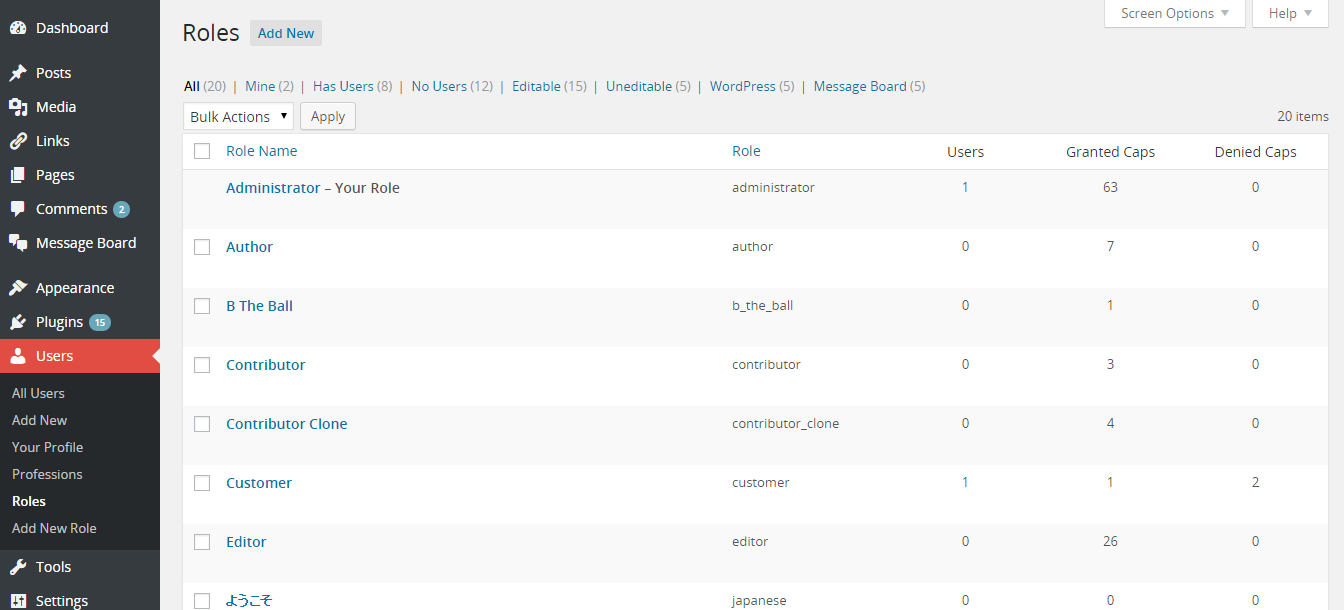Click the Plugins plug icon
The width and height of the screenshot is (1344, 610).
pyautogui.click(x=18, y=322)
